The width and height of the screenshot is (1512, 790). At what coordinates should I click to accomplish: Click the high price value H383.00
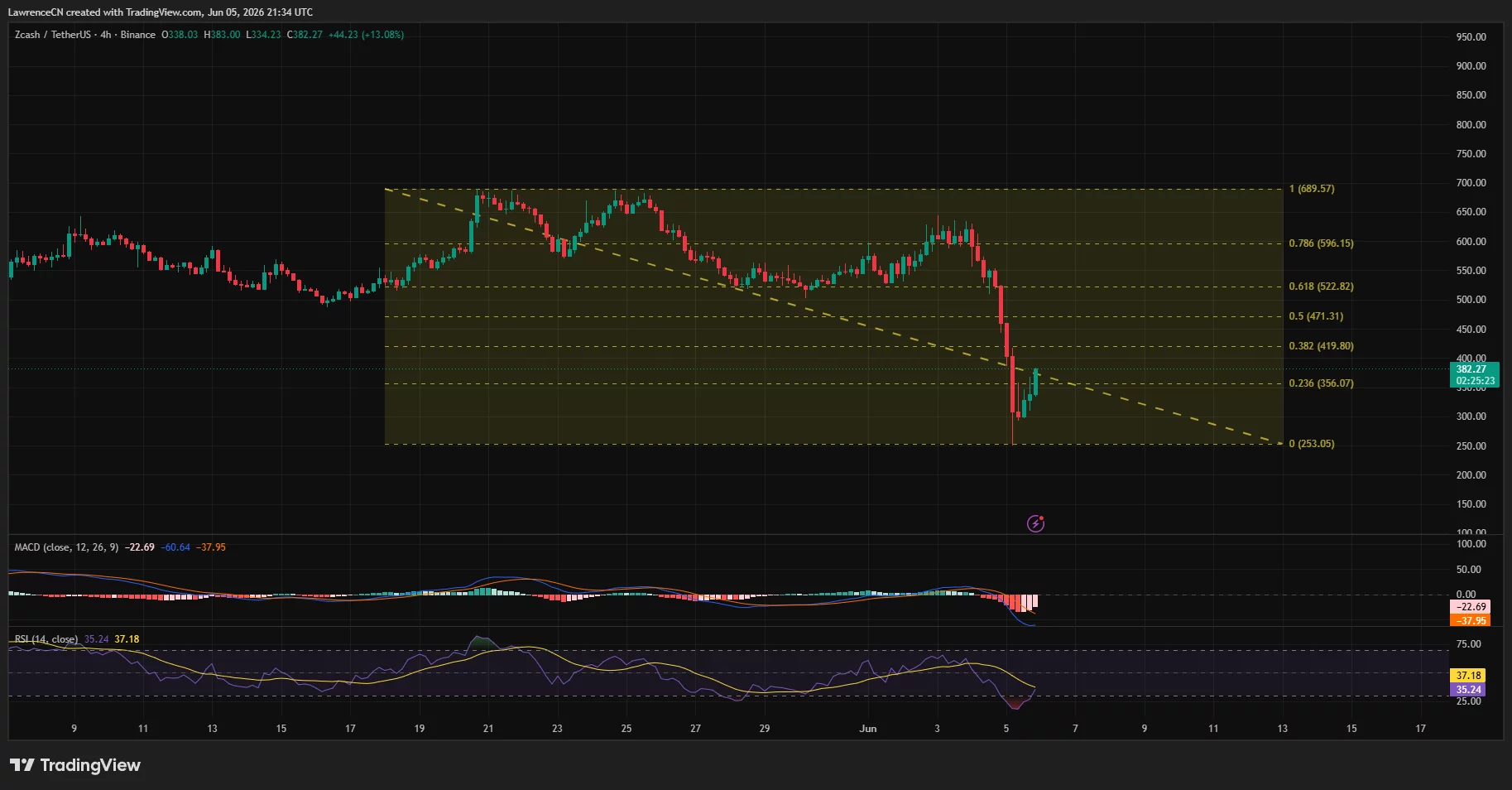pyautogui.click(x=222, y=35)
